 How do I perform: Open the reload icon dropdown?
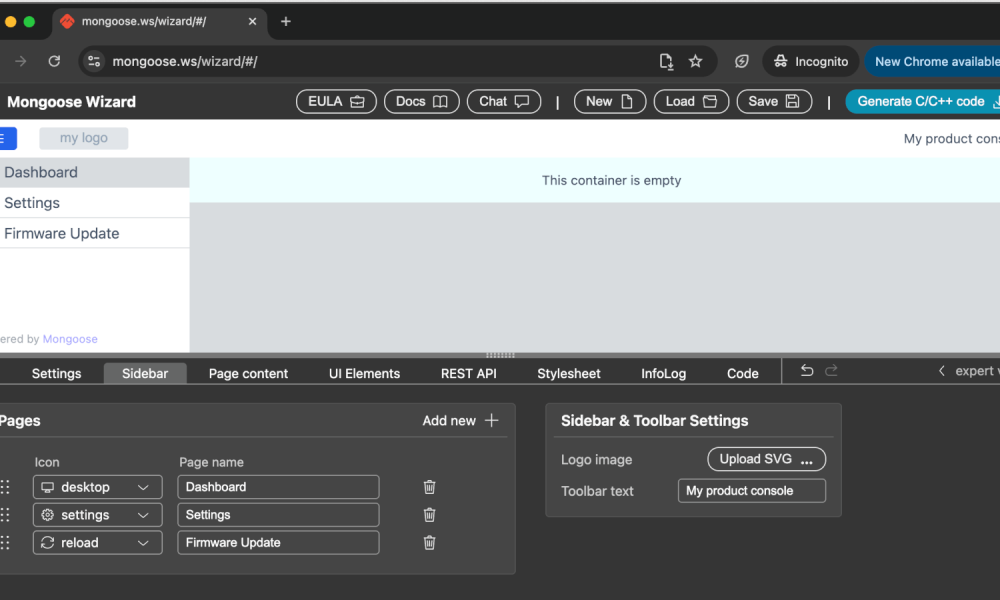97,543
